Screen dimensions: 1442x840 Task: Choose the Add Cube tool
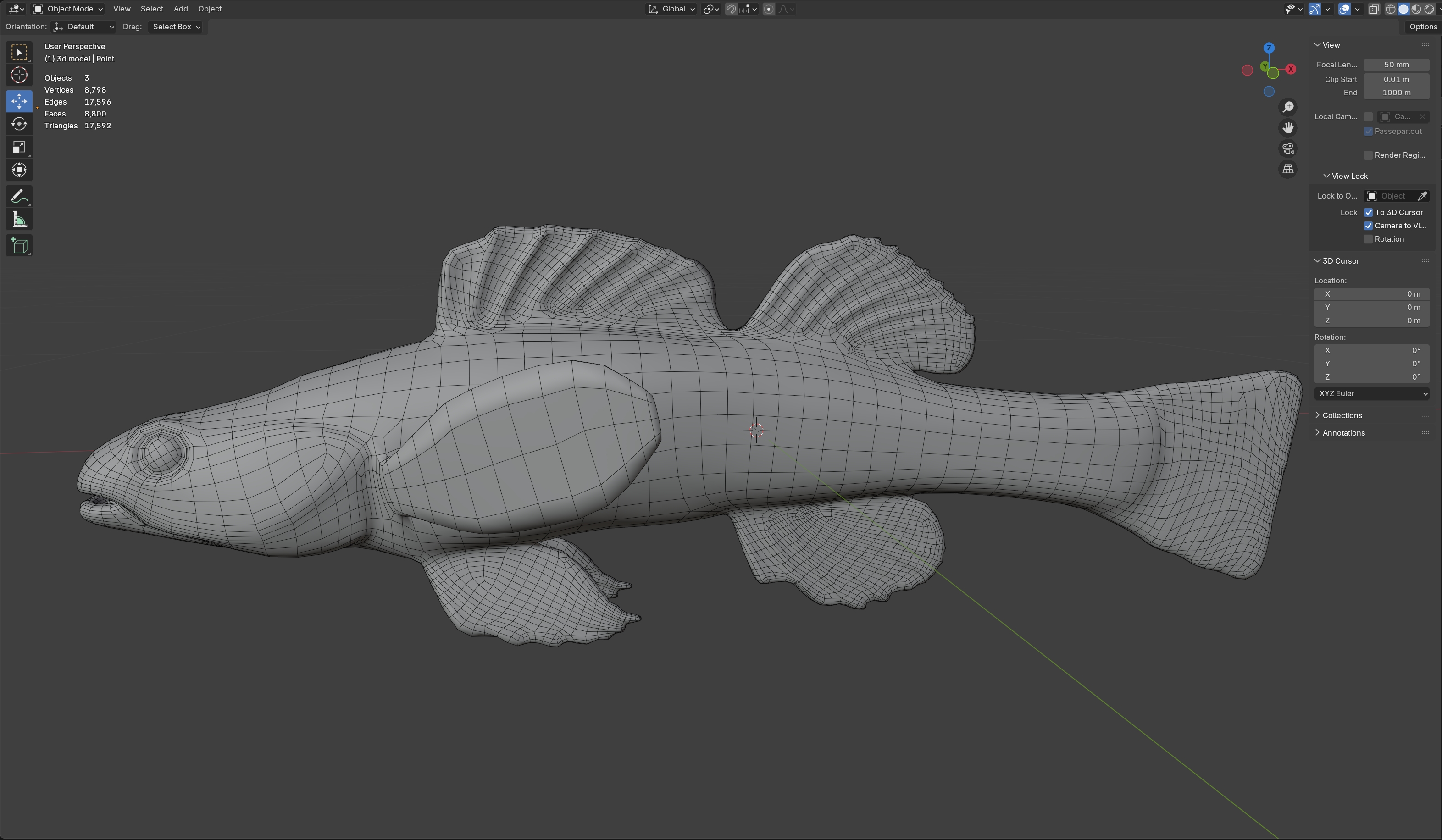(x=19, y=246)
